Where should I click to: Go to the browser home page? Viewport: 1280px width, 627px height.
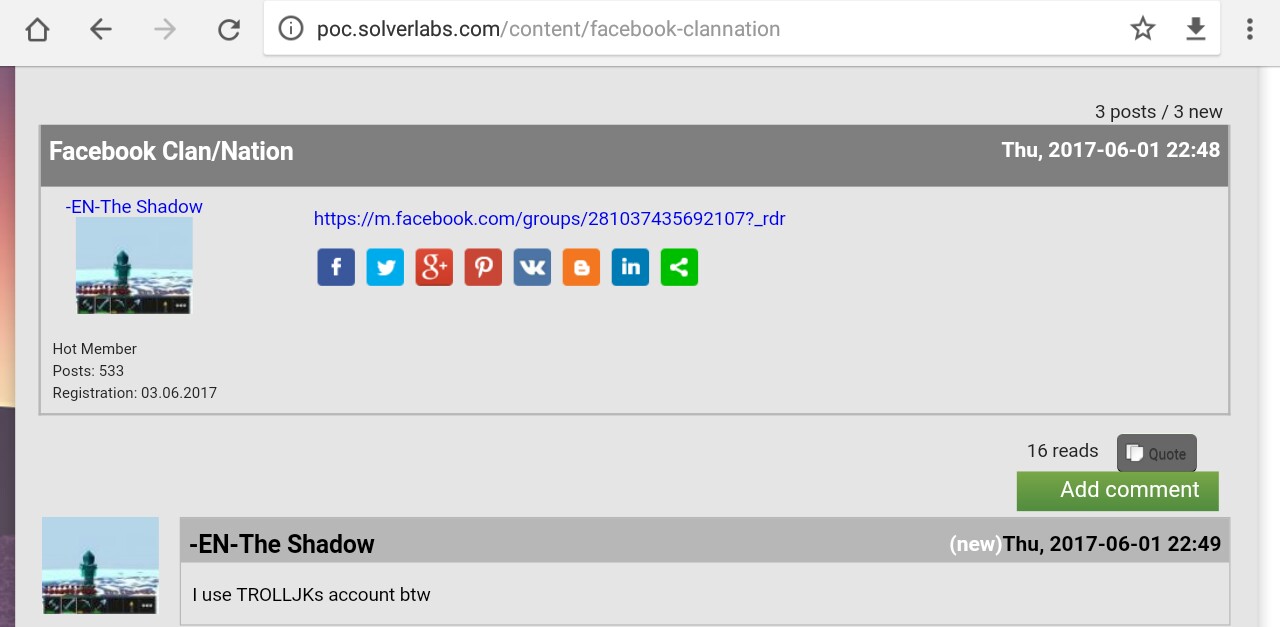pos(37,30)
